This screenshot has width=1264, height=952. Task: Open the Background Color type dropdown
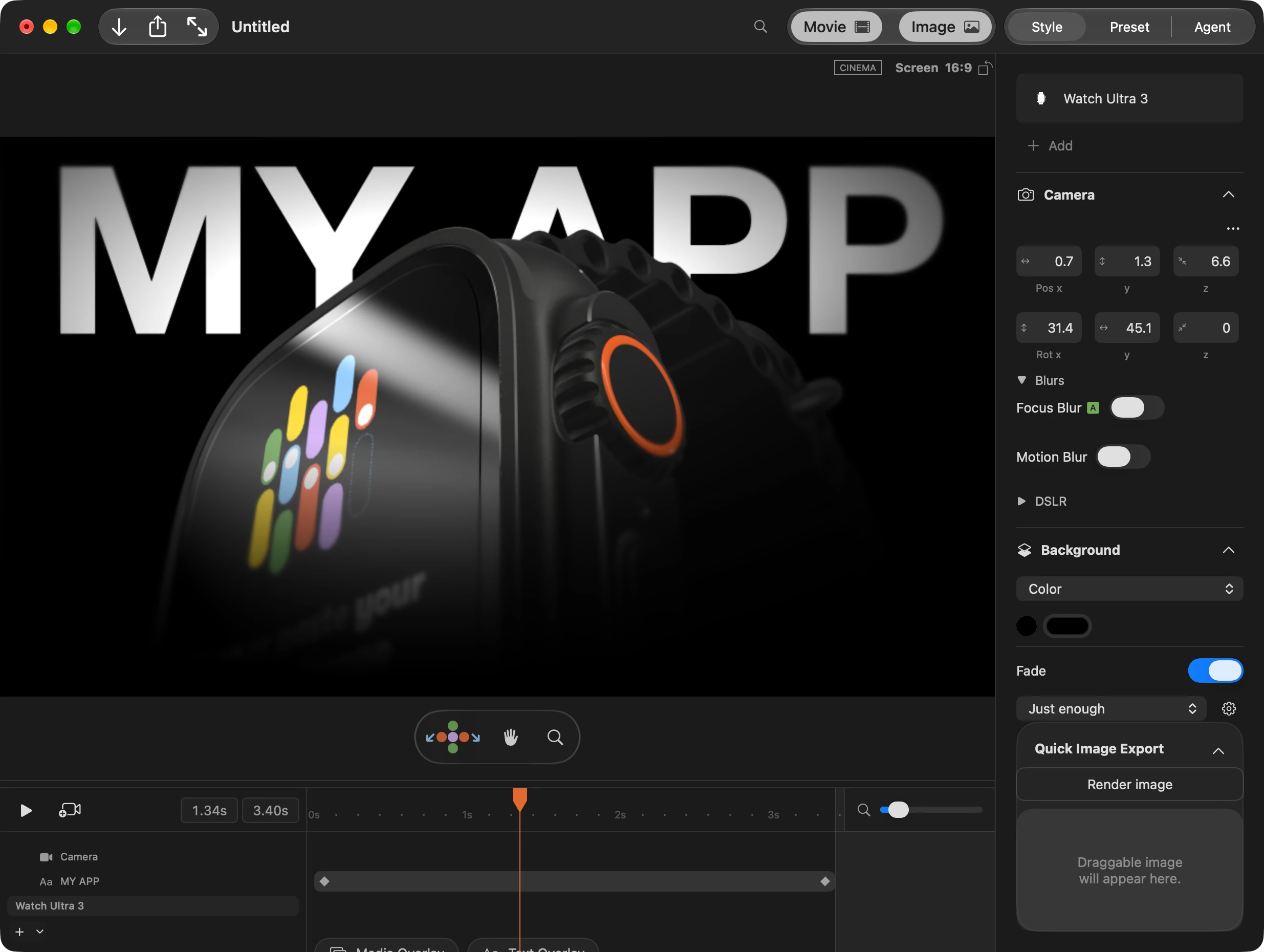coord(1129,589)
